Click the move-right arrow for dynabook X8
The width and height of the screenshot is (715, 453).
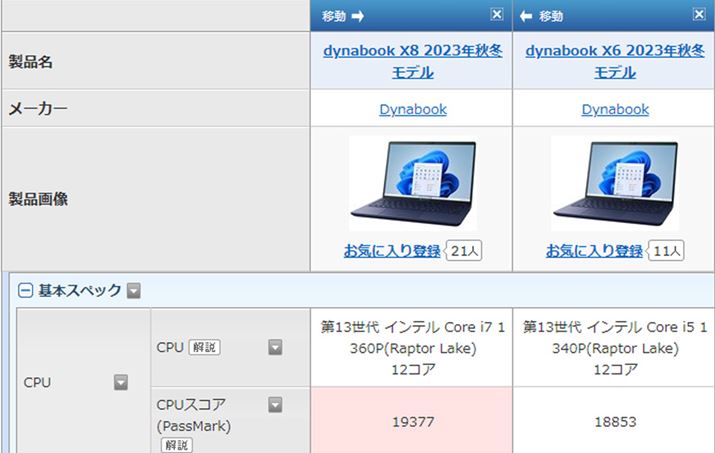click(x=343, y=16)
